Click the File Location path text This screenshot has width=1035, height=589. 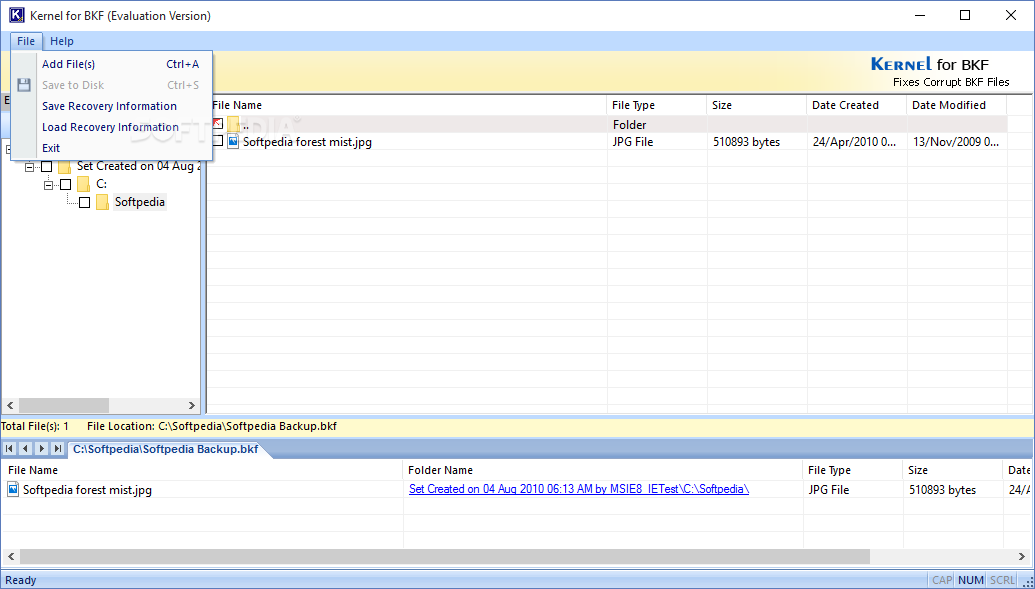pyautogui.click(x=212, y=427)
